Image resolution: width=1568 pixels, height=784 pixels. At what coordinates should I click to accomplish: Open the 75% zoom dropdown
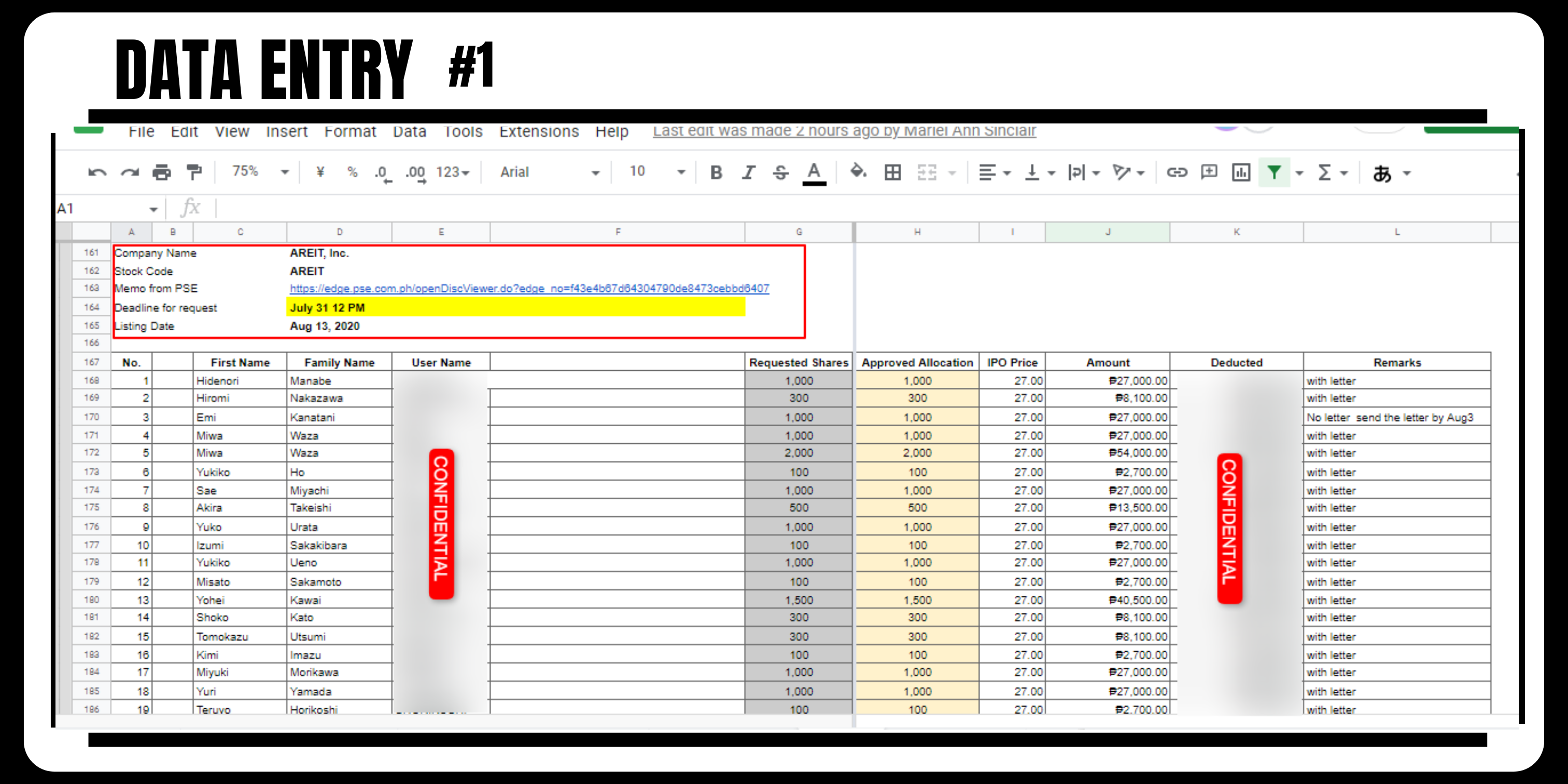[260, 172]
